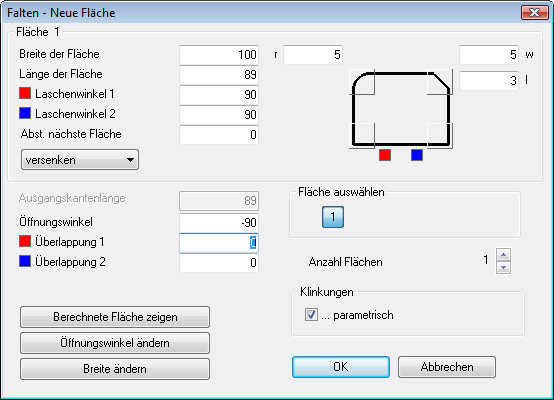The height and width of the screenshot is (400, 554).
Task: Click the radius r input field
Action: coord(313,55)
